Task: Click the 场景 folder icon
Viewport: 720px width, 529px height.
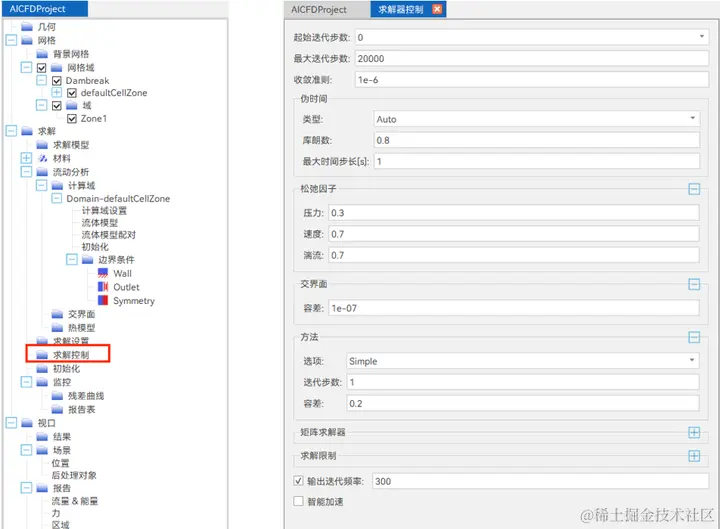Action: (x=42, y=450)
